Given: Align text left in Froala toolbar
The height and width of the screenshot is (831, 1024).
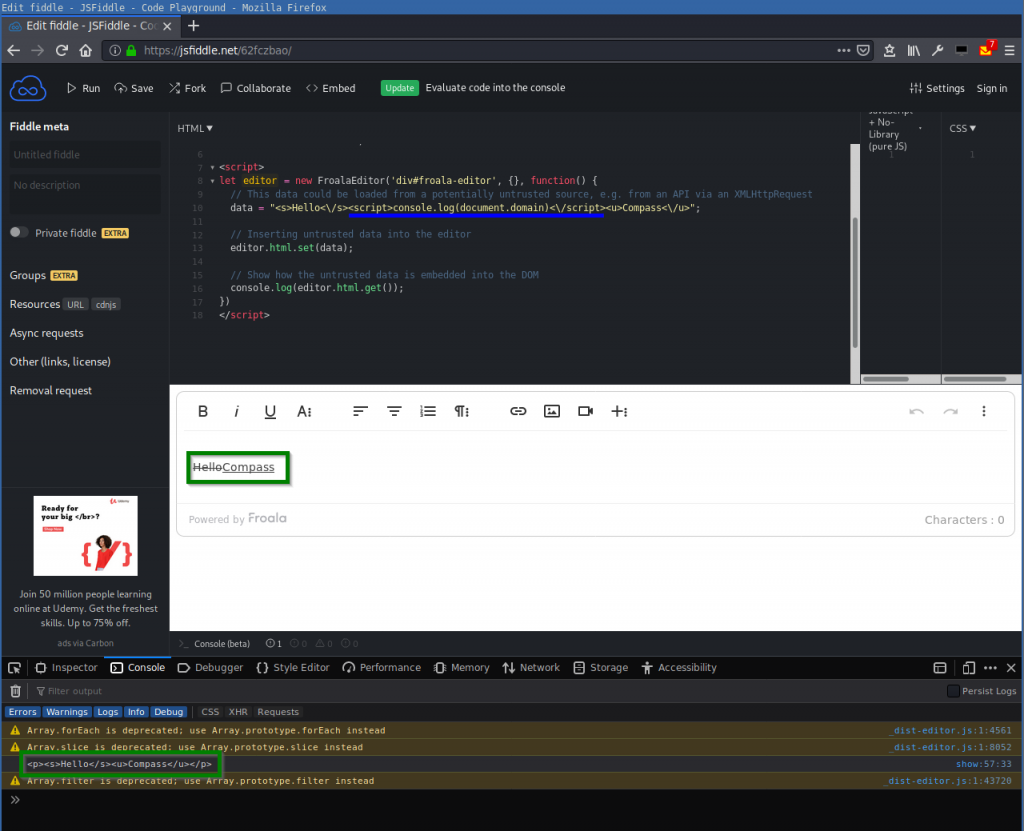Looking at the screenshot, I should tap(360, 411).
